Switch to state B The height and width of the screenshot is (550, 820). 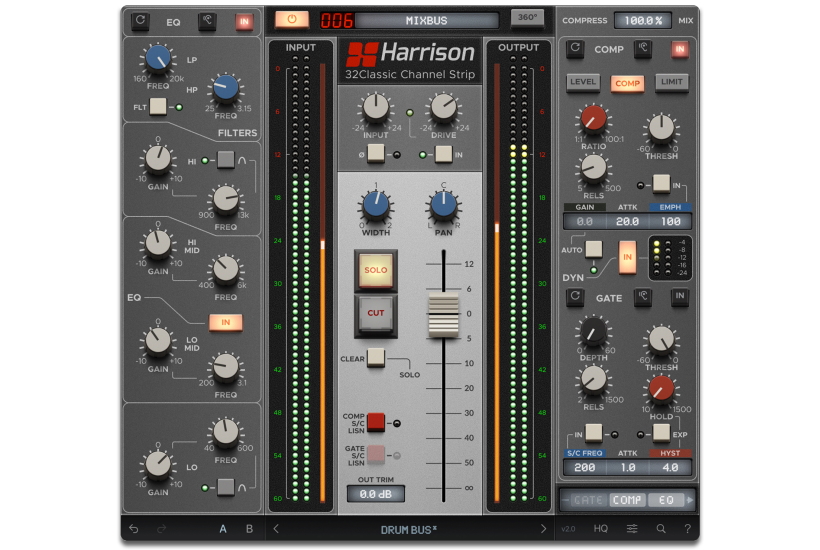point(249,529)
